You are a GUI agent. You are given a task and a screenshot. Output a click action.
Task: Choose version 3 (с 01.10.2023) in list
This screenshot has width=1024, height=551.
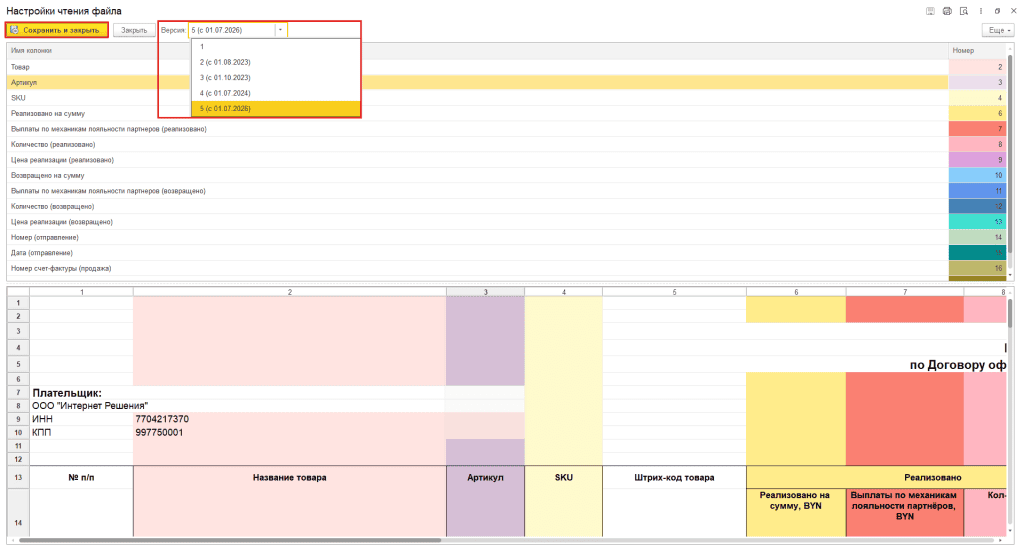pyautogui.click(x=276, y=78)
